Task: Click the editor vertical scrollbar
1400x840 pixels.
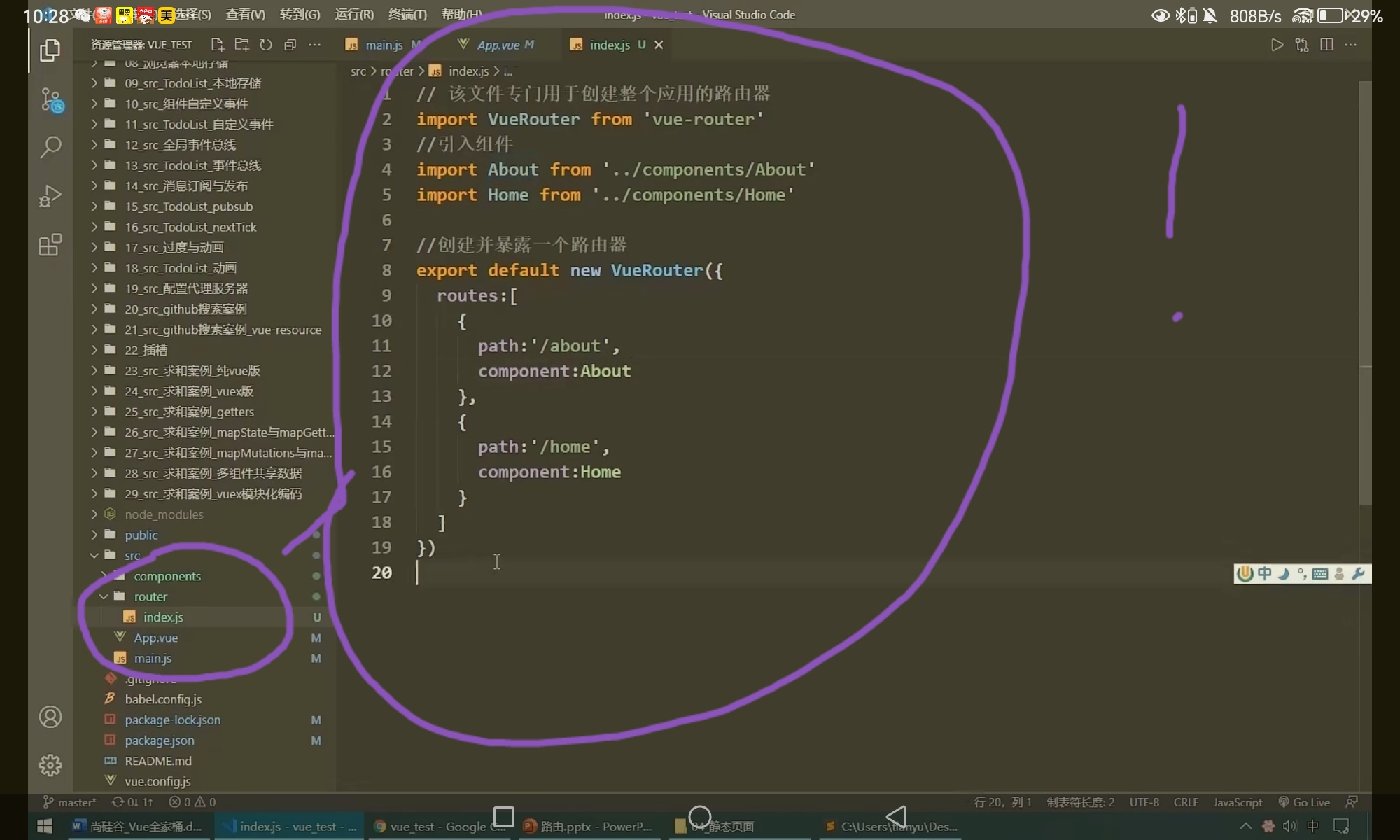Action: click(1365, 294)
